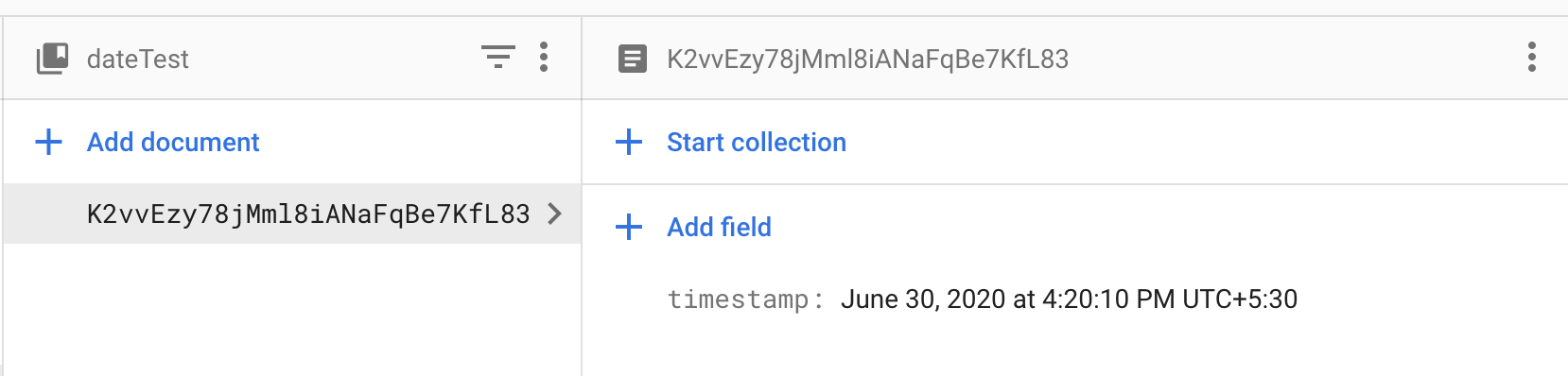Select the timestamp field name

point(738,299)
